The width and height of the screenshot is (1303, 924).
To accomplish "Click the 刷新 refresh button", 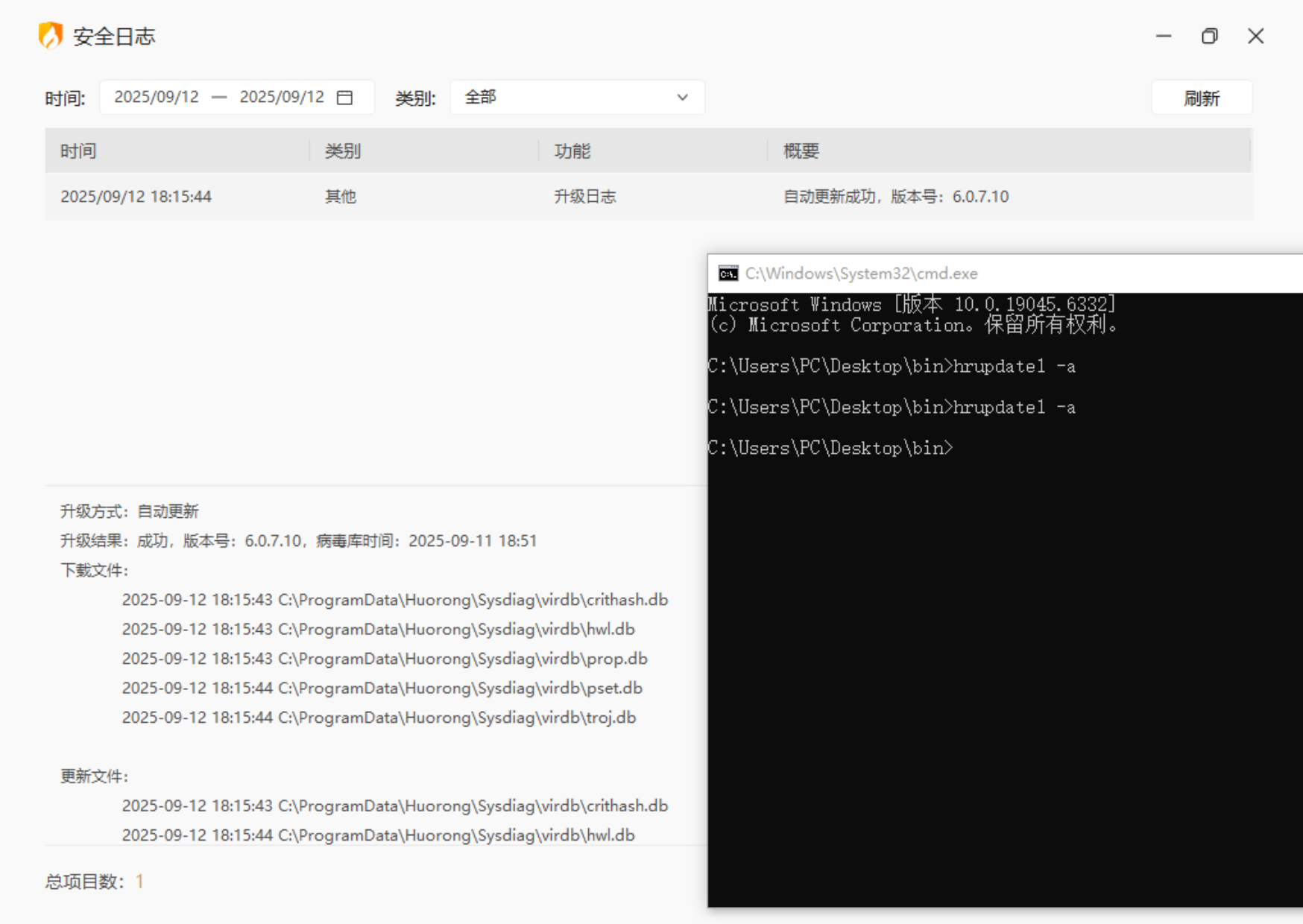I will (1202, 98).
